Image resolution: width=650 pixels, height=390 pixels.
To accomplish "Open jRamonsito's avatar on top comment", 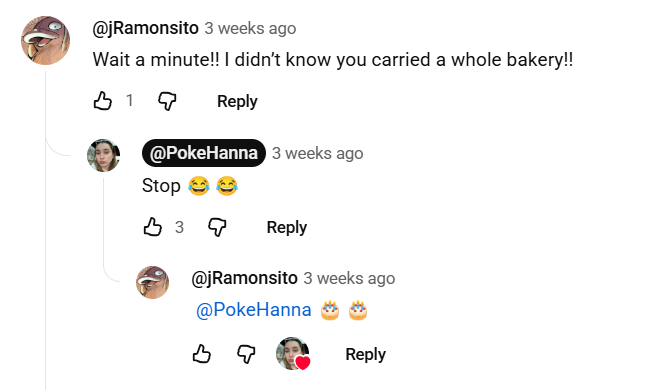I will pos(46,40).
